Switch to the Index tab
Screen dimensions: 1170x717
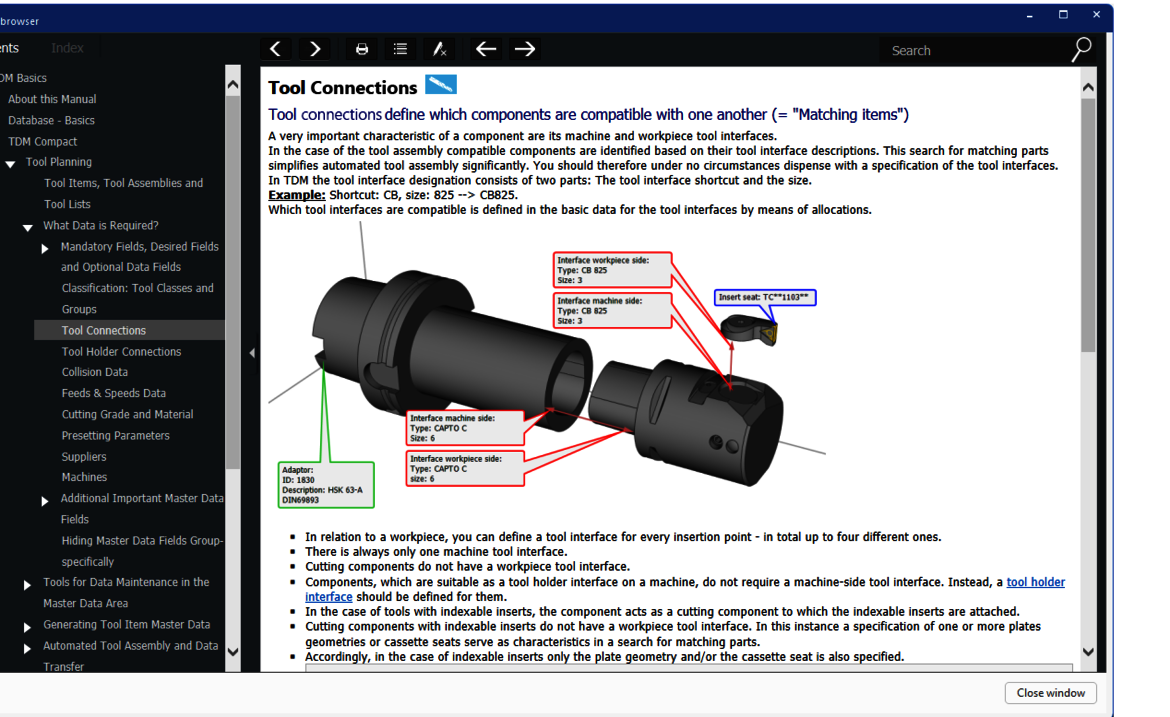point(67,48)
